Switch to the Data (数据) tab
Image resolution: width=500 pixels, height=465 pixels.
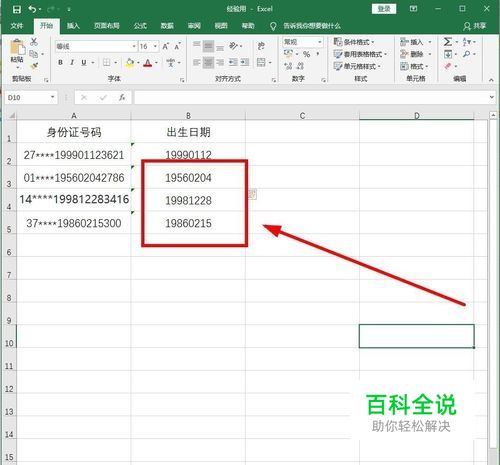pos(167,26)
